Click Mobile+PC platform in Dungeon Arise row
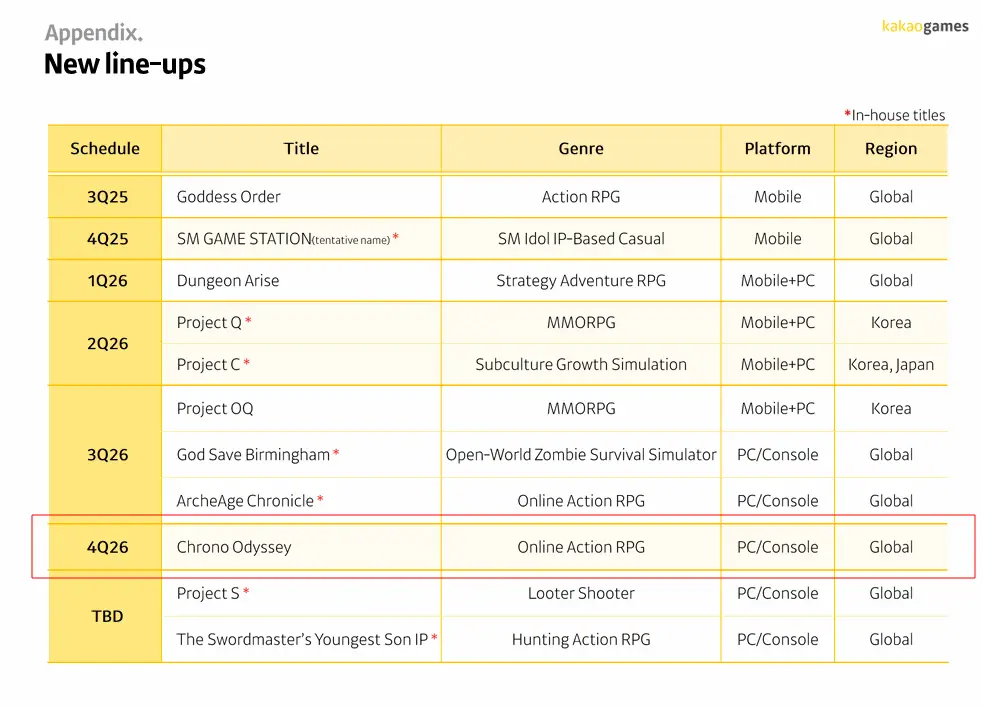Viewport: 983px width, 706px height. (777, 281)
